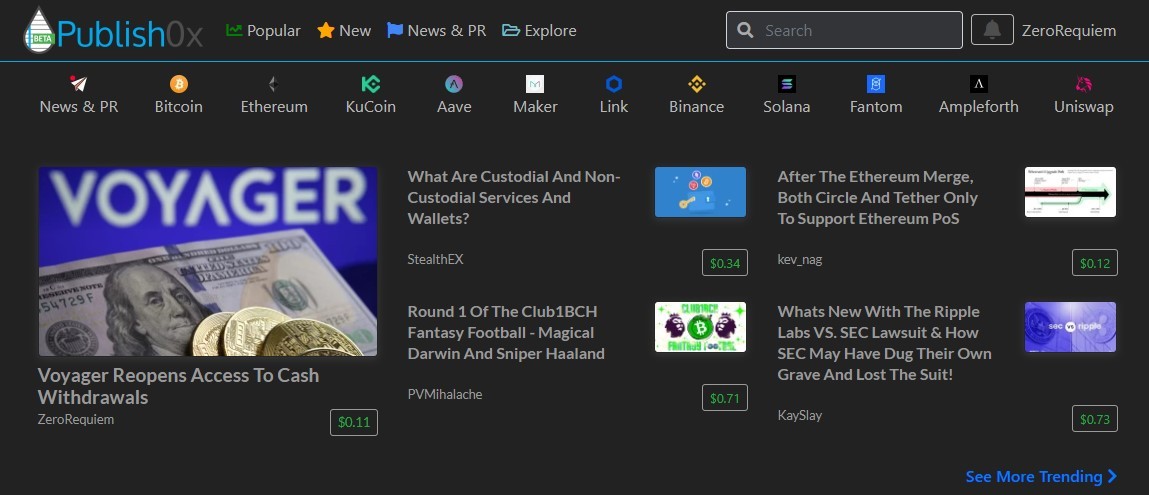Click the Maker logo icon
Image resolution: width=1149 pixels, height=495 pixels.
[x=535, y=83]
